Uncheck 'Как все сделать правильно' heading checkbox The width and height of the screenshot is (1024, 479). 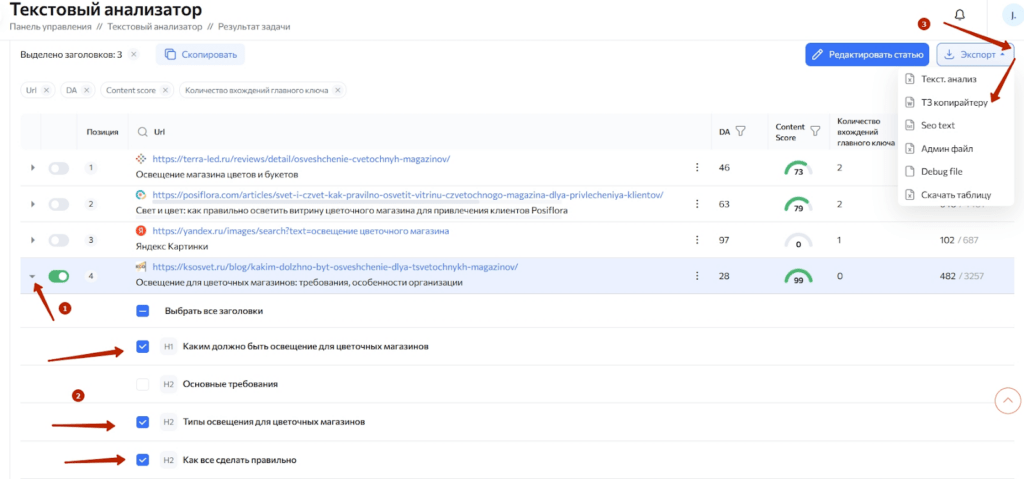pos(143,460)
